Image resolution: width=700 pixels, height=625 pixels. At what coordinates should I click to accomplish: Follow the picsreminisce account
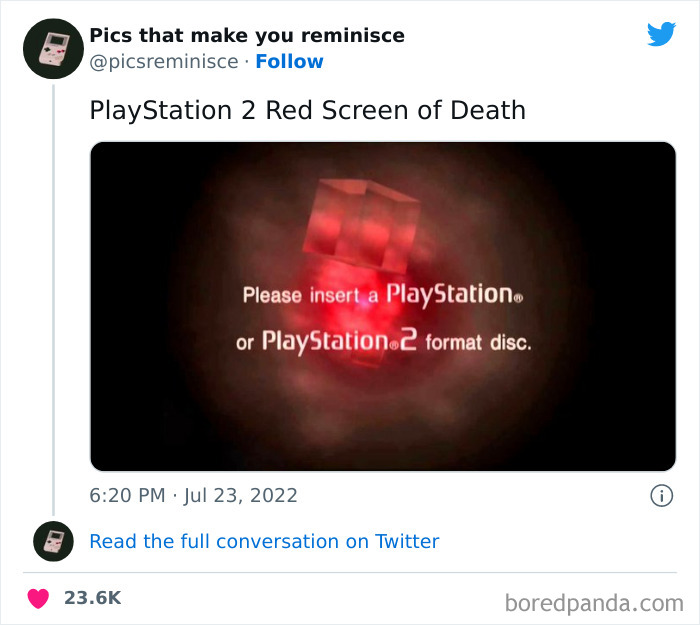tap(289, 61)
